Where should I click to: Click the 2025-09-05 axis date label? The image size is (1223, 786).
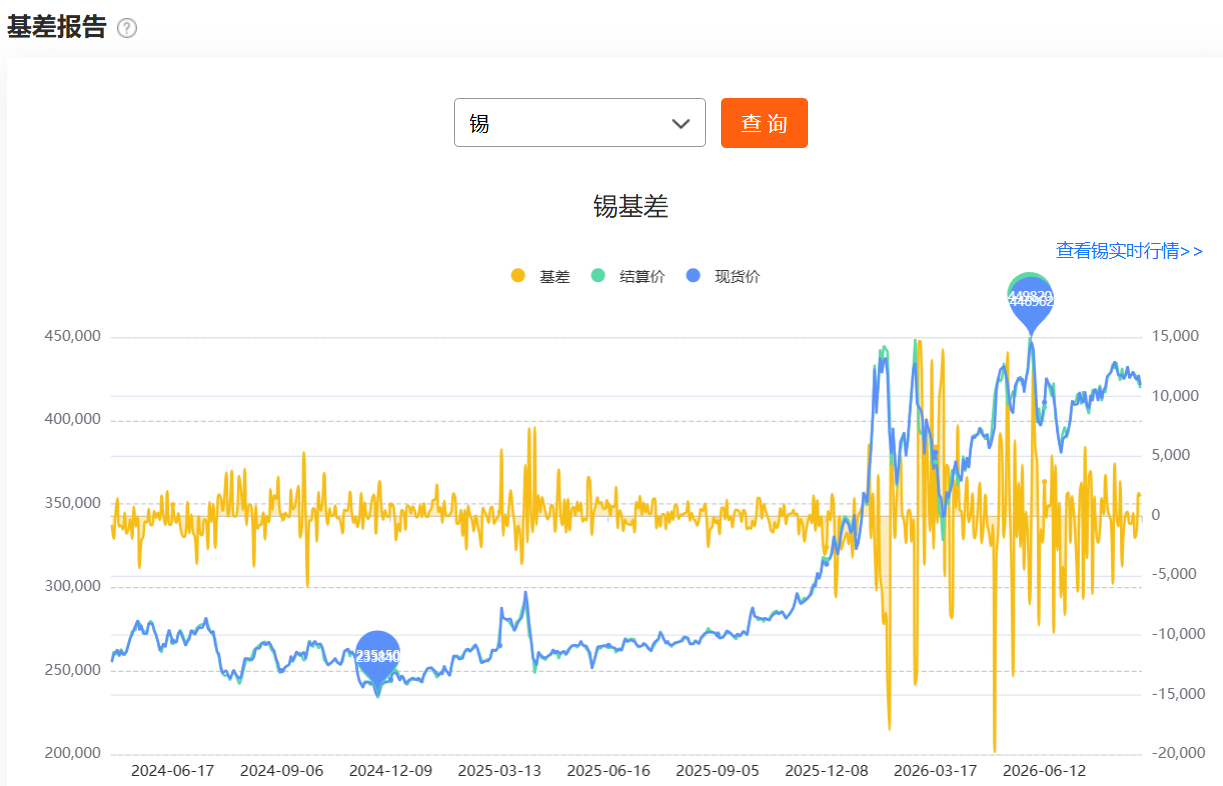[x=718, y=771]
